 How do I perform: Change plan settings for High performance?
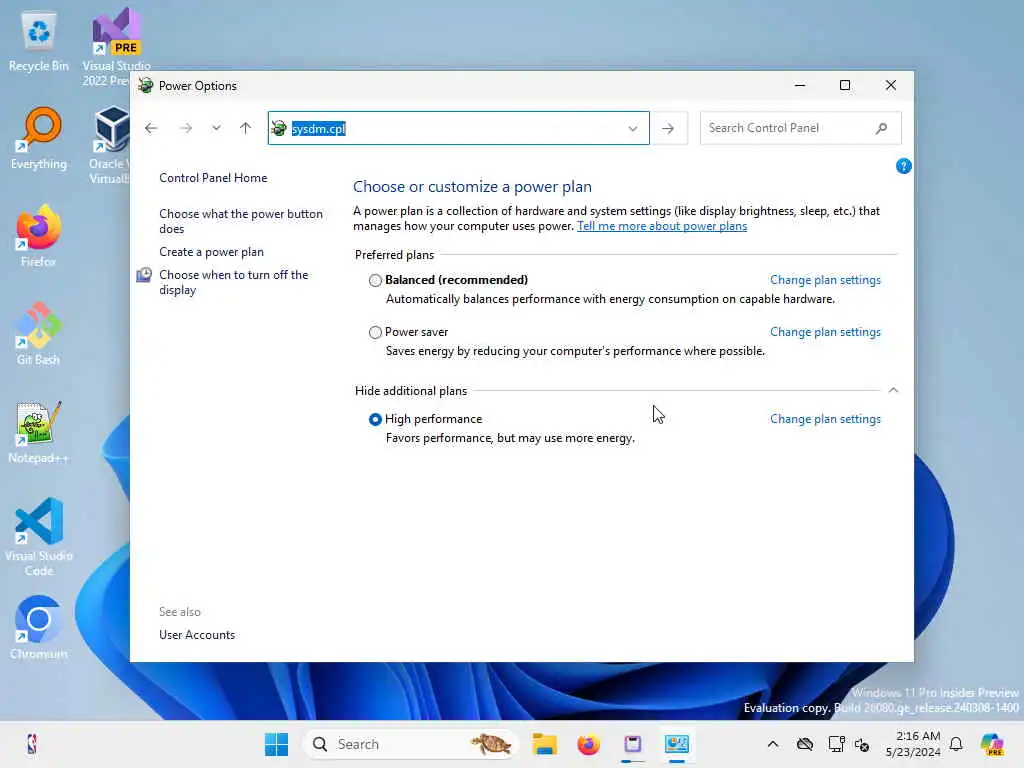tap(825, 419)
